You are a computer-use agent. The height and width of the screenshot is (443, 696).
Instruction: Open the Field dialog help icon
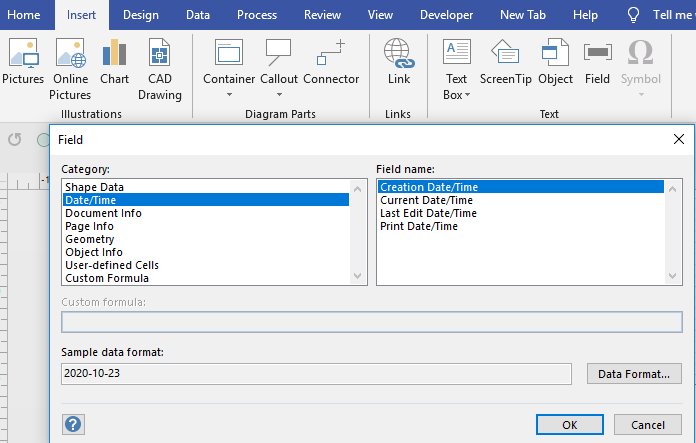[x=73, y=424]
